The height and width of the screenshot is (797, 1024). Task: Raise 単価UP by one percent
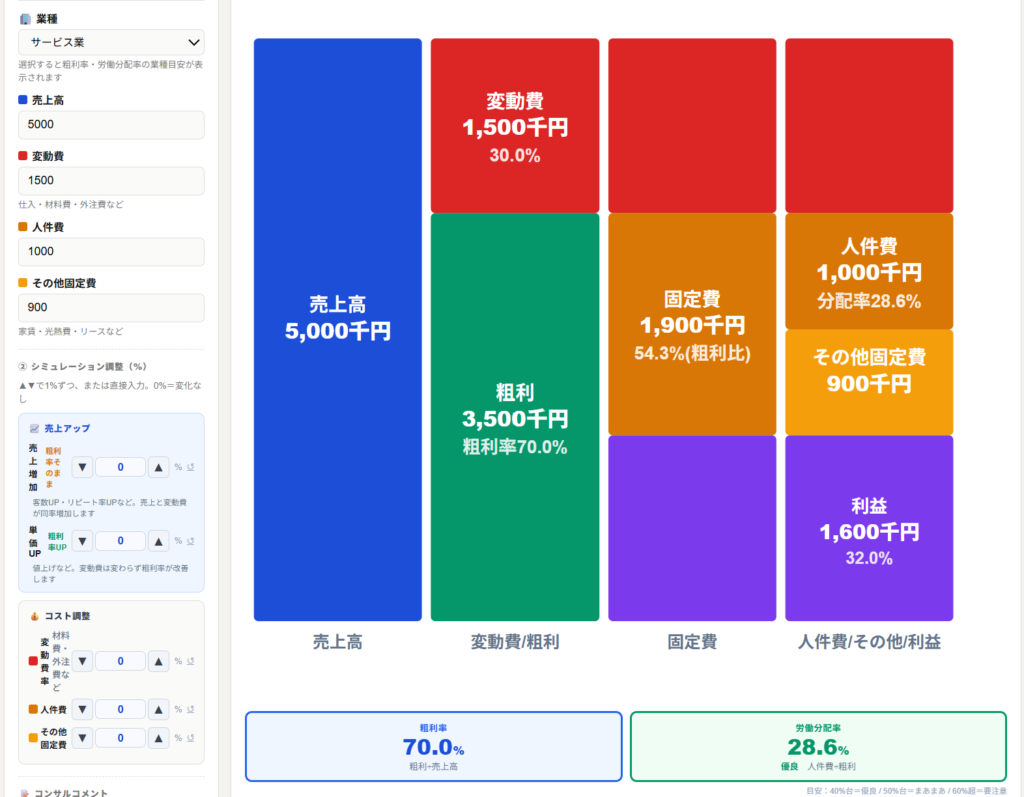(159, 541)
